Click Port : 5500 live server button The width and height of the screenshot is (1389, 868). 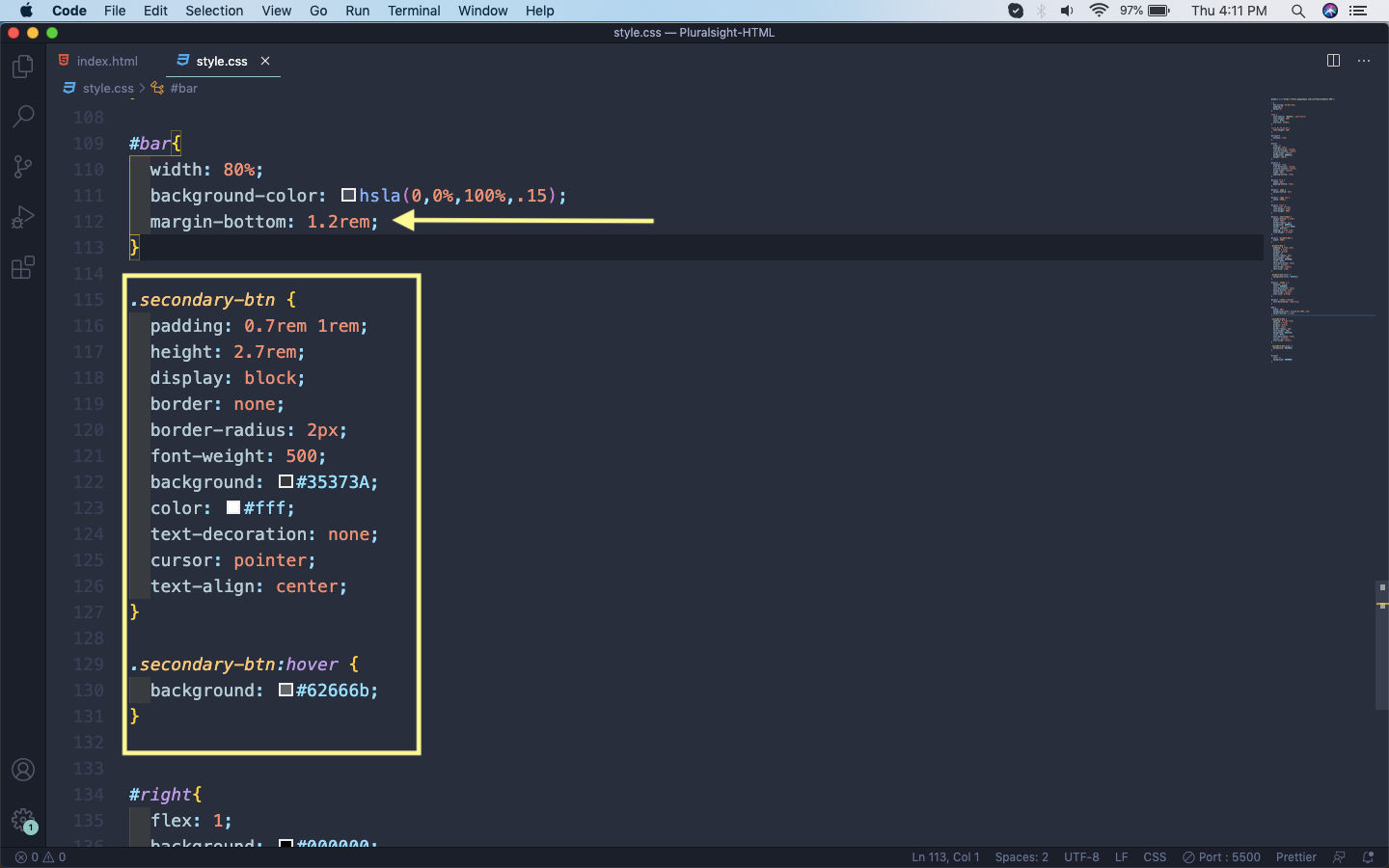(1221, 856)
